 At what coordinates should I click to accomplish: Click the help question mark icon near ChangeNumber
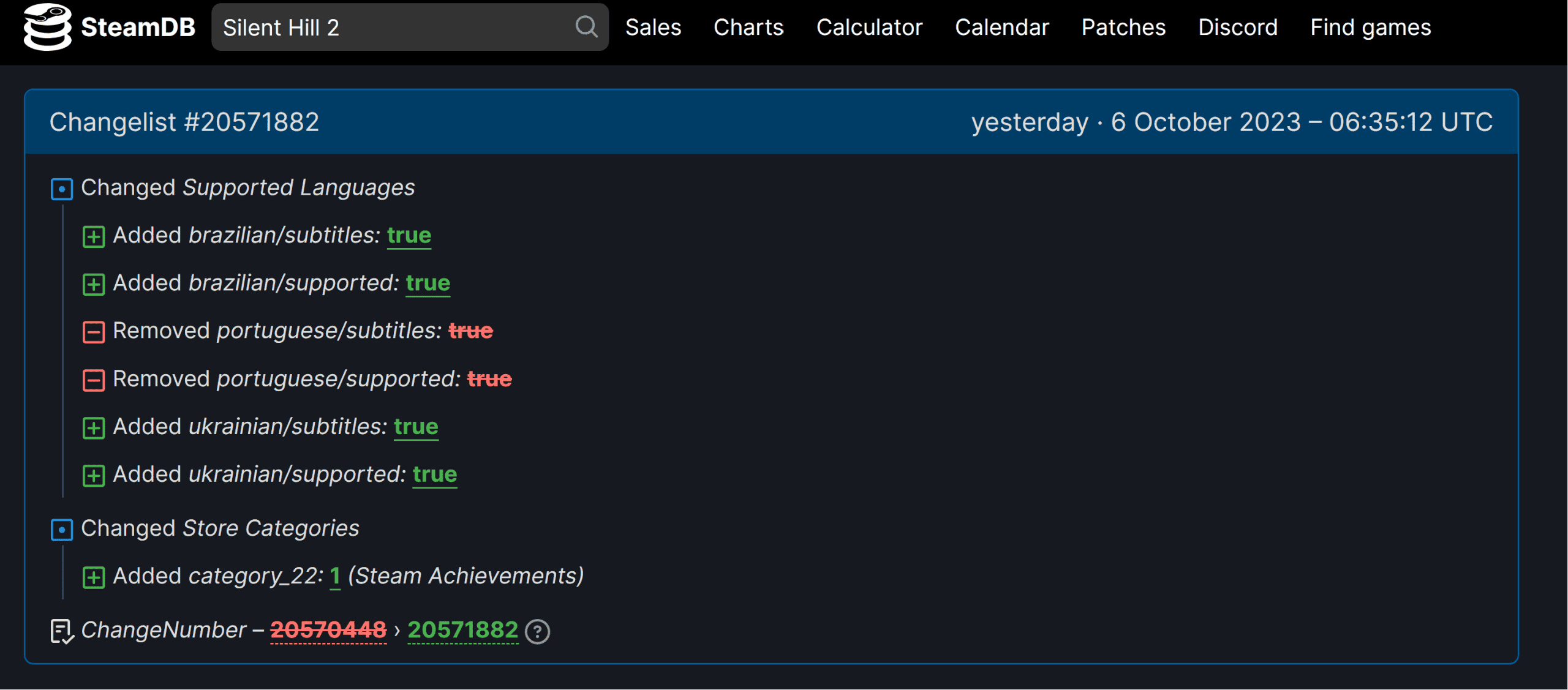pos(538,631)
